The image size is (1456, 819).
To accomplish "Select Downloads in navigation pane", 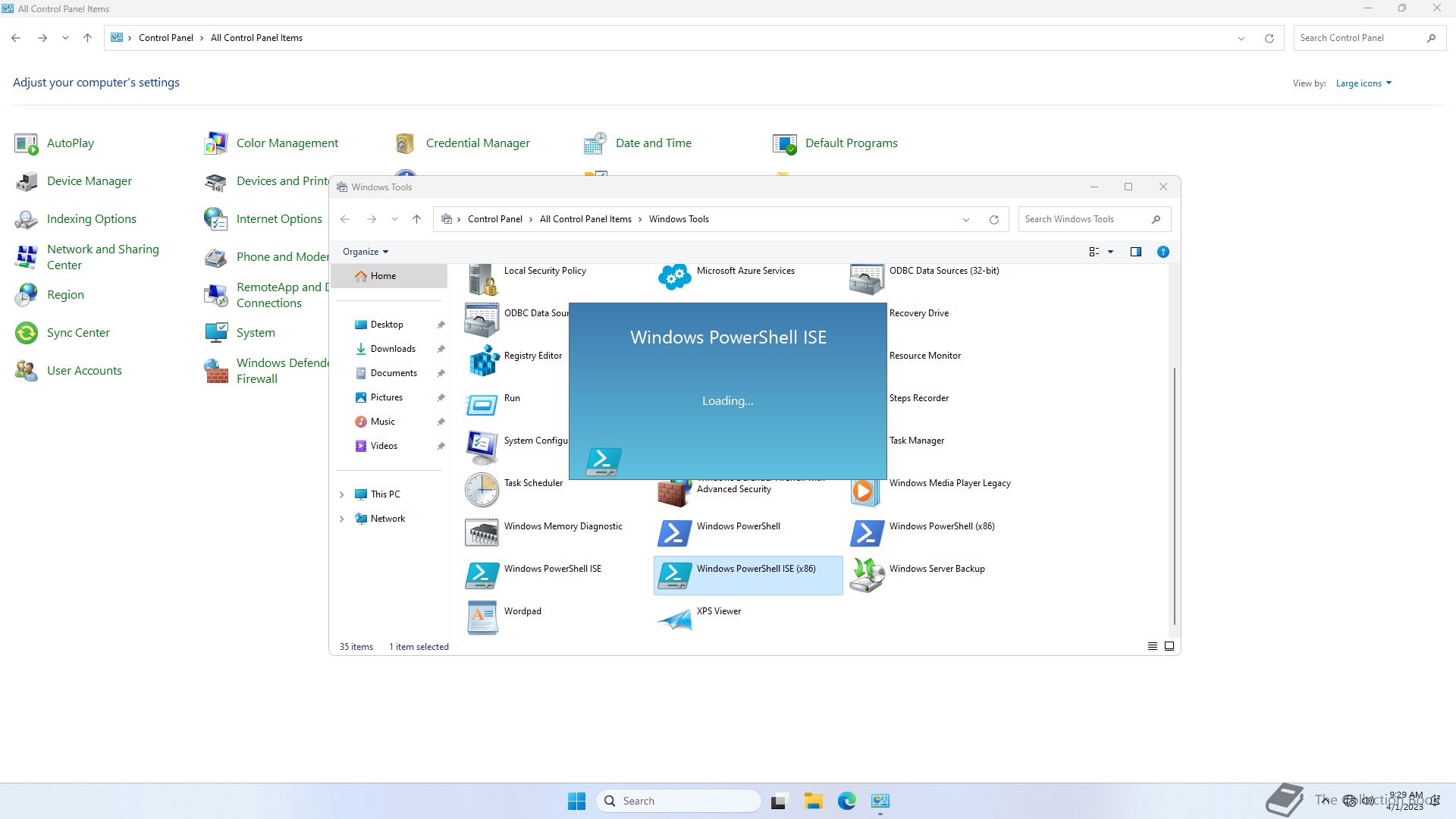I will (x=389, y=349).
